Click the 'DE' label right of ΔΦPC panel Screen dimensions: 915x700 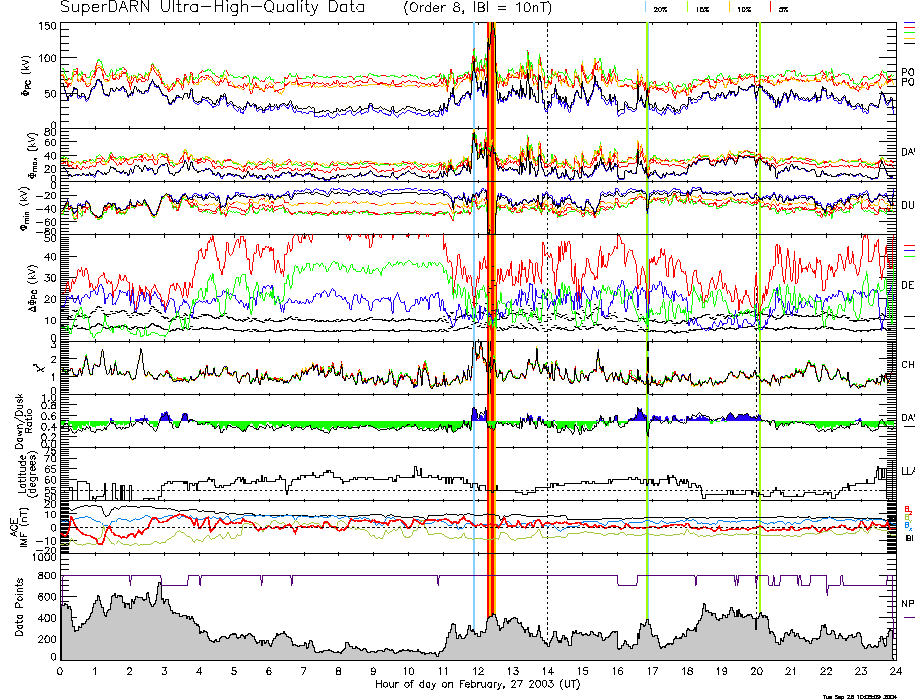pyautogui.click(x=908, y=285)
